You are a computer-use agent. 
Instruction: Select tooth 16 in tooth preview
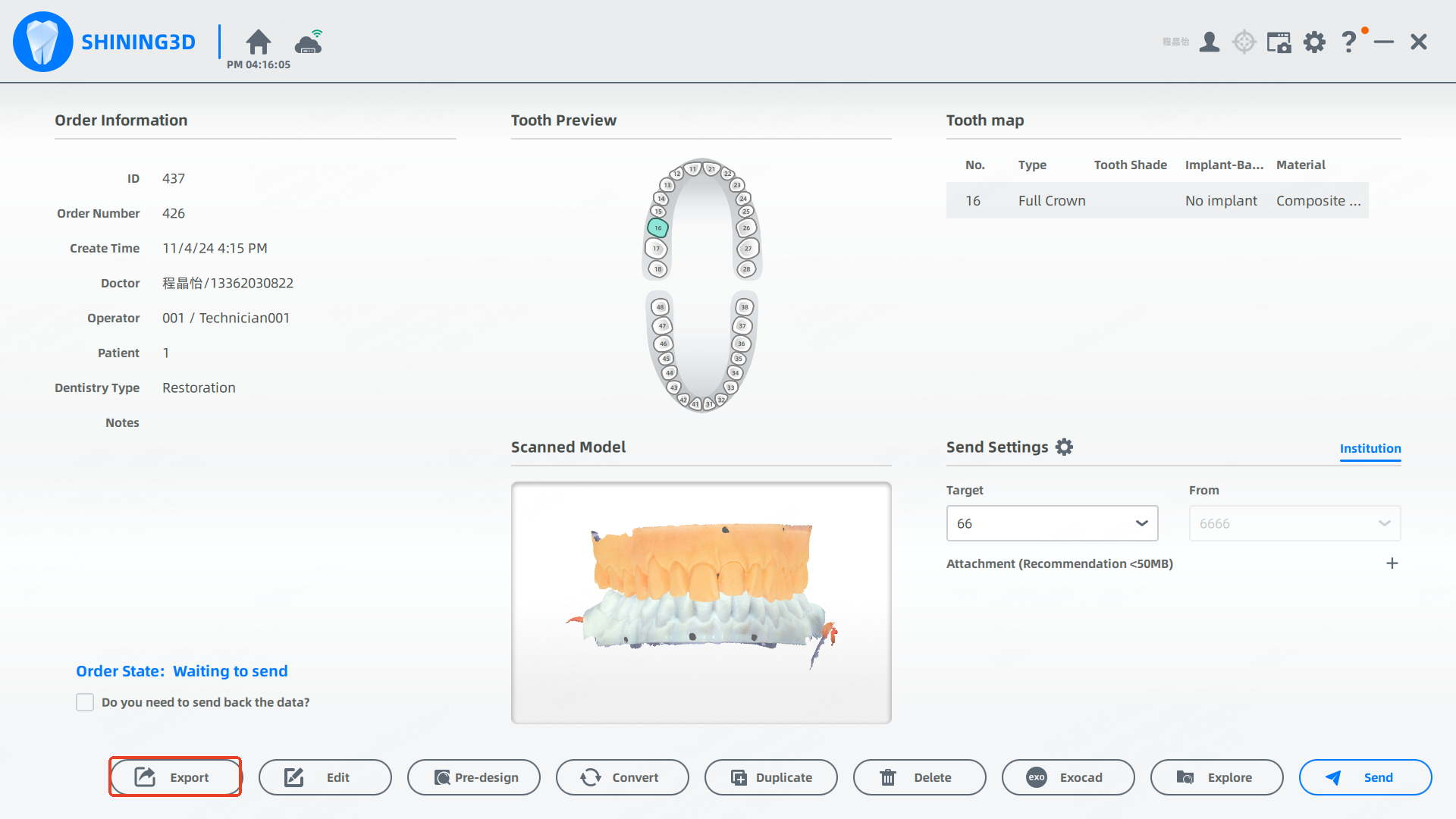[657, 227]
